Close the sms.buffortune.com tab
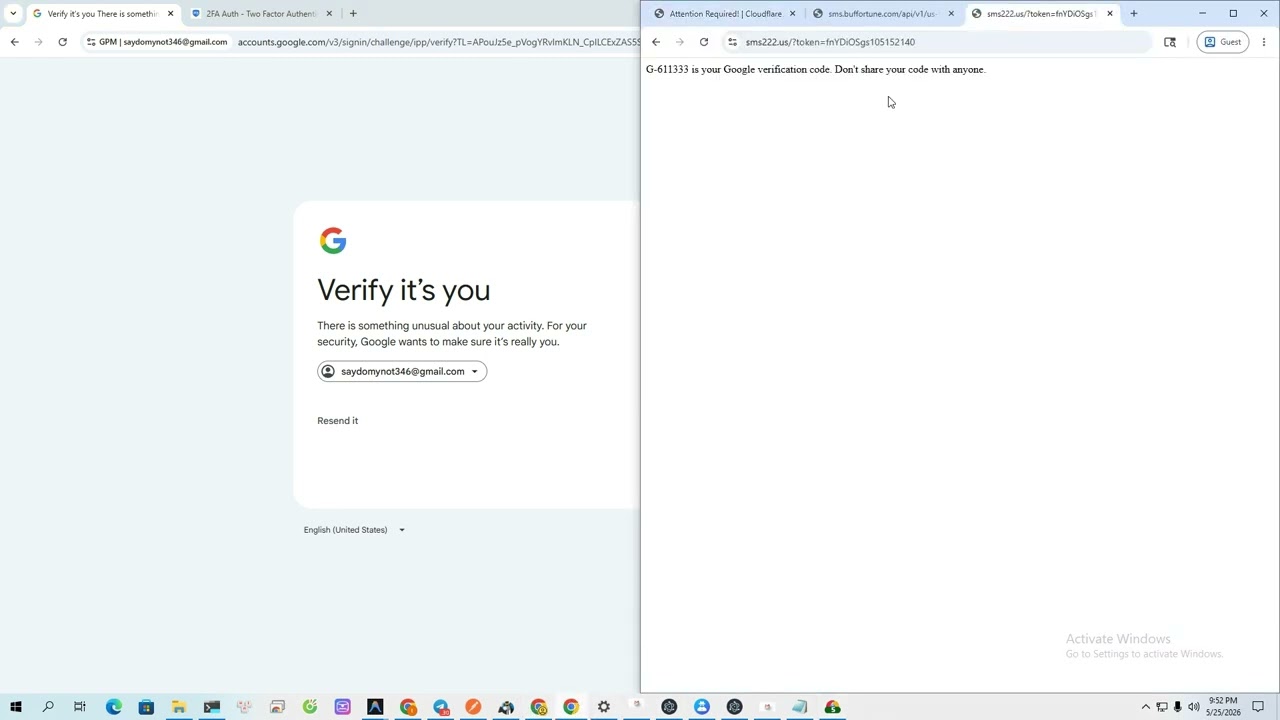The image size is (1280, 720). point(951,14)
